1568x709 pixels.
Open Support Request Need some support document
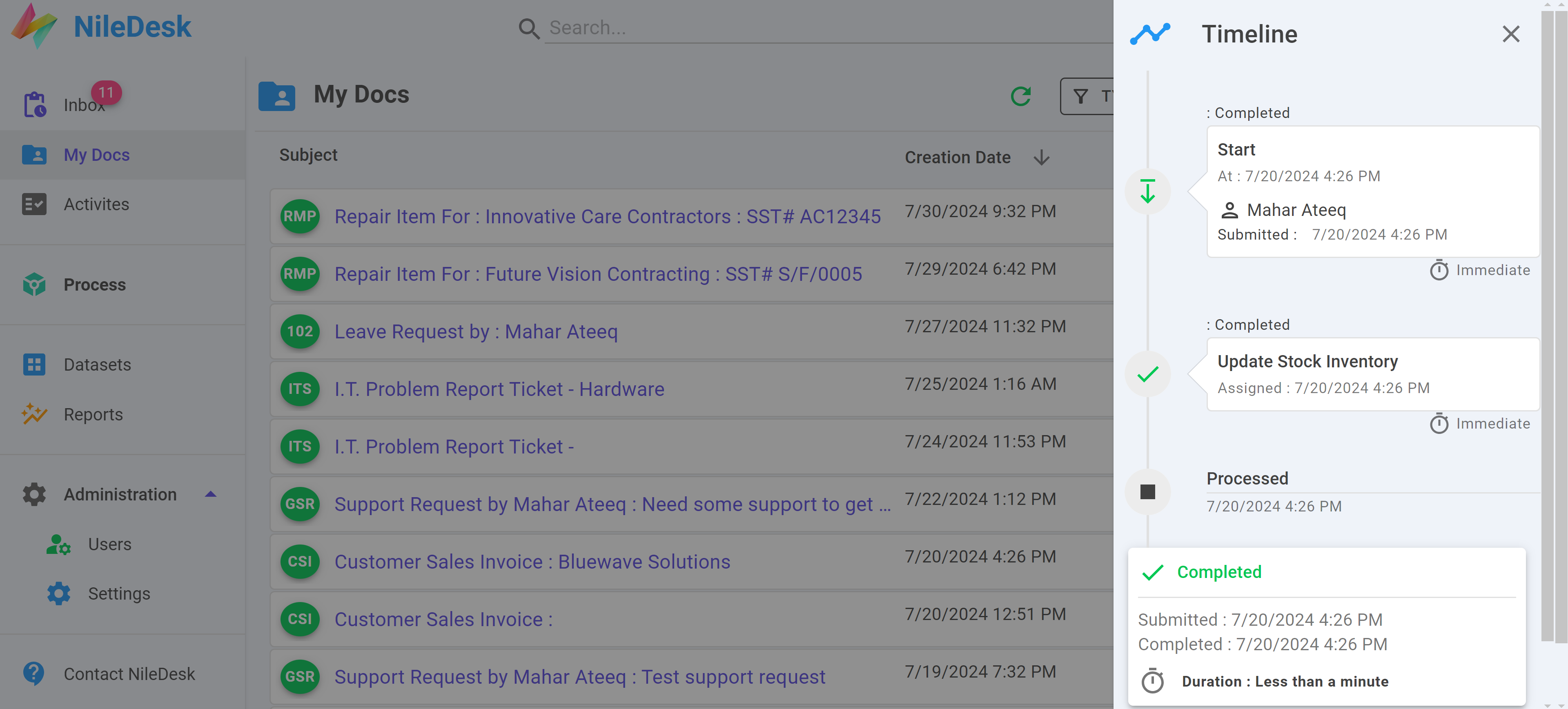[612, 504]
